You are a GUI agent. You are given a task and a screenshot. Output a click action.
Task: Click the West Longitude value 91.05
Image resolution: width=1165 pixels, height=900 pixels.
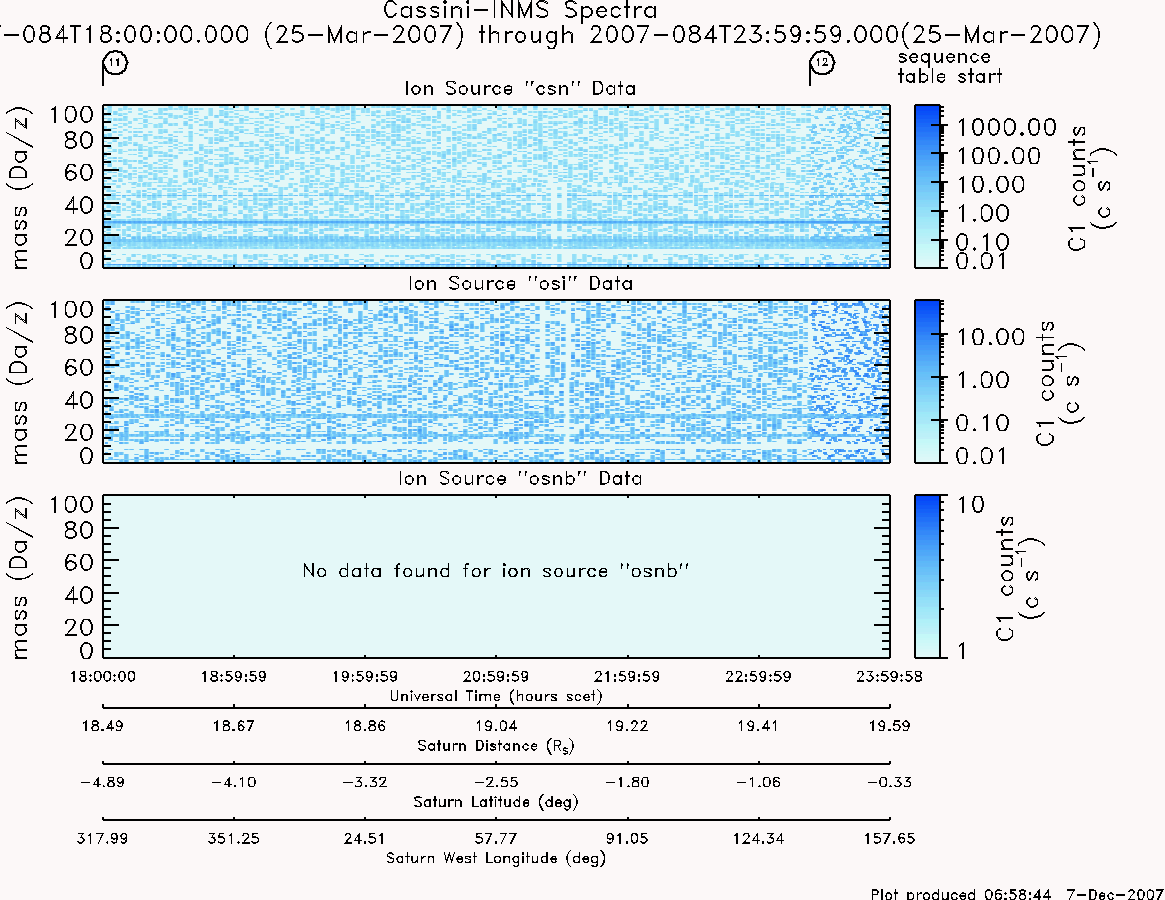point(627,839)
